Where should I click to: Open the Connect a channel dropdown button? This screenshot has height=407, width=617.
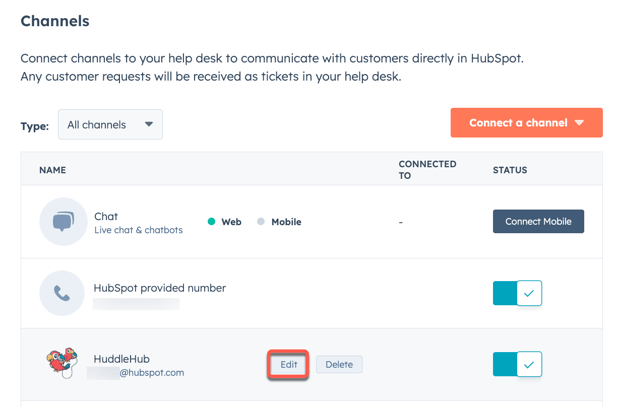point(526,123)
